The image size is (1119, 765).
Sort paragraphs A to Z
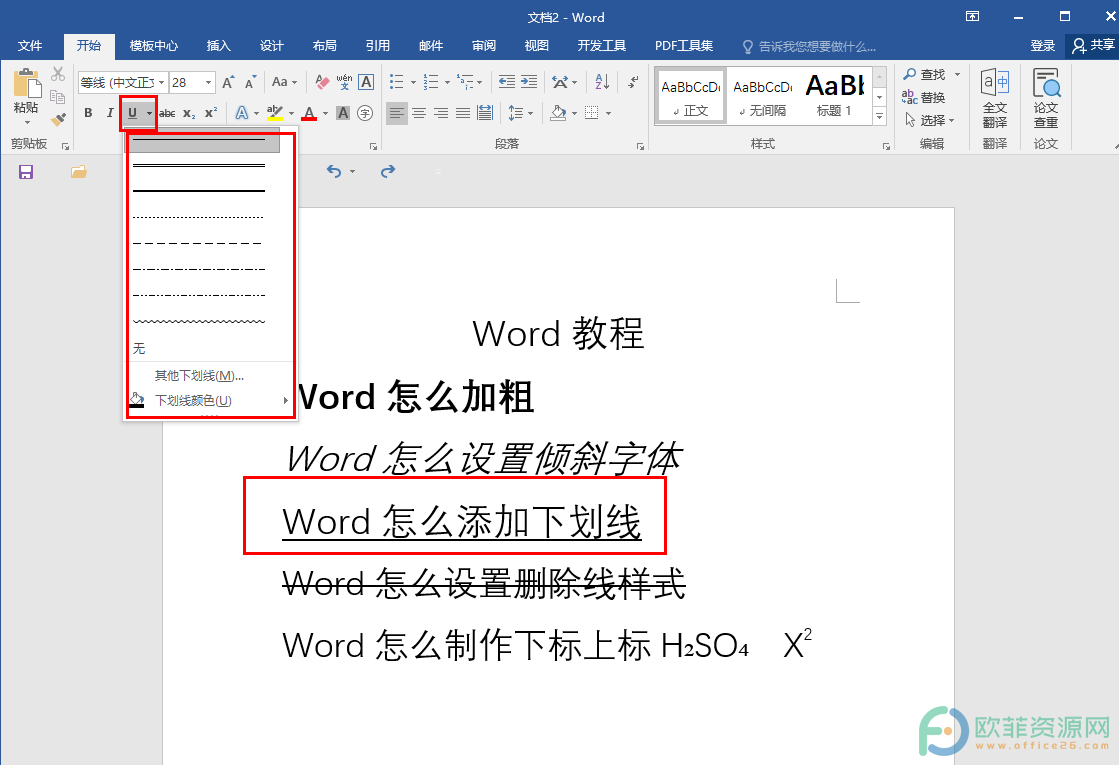602,82
